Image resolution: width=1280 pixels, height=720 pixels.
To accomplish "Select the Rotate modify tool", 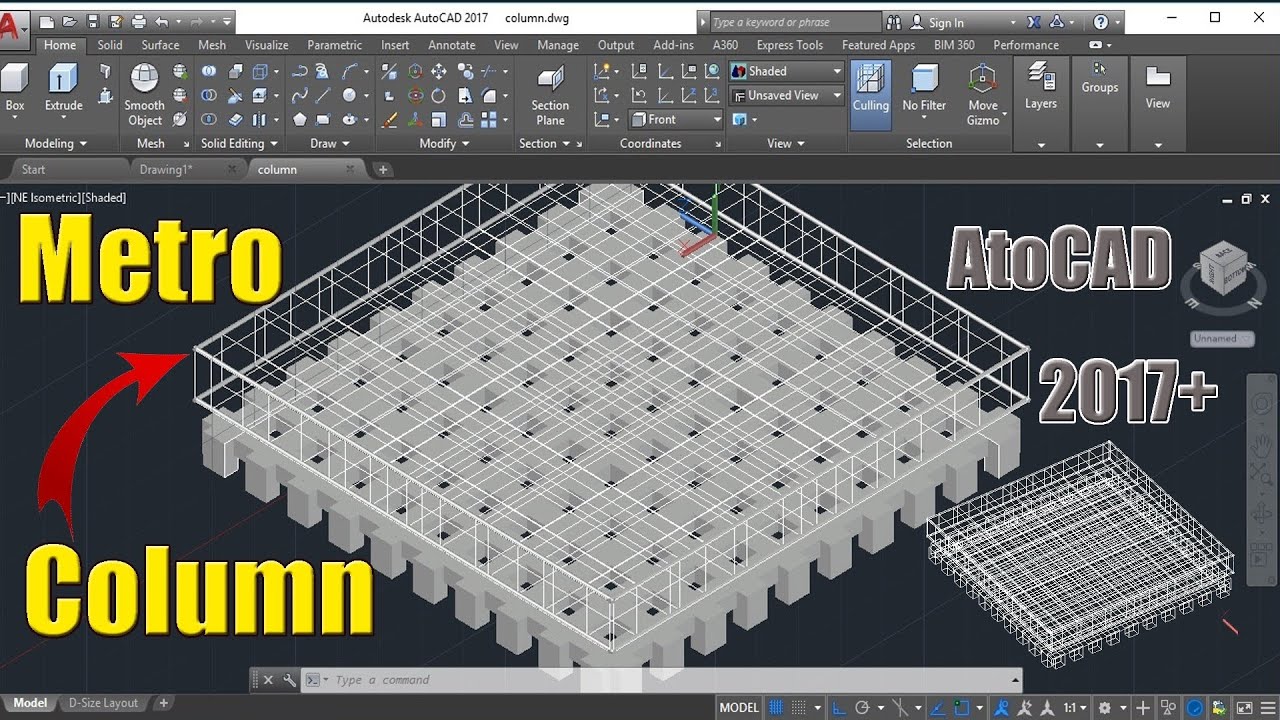I will pyautogui.click(x=438, y=96).
